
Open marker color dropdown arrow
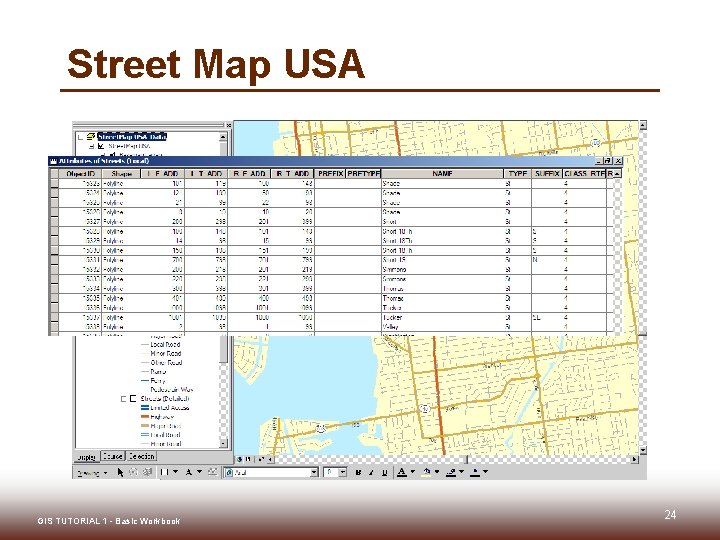tap(485, 472)
